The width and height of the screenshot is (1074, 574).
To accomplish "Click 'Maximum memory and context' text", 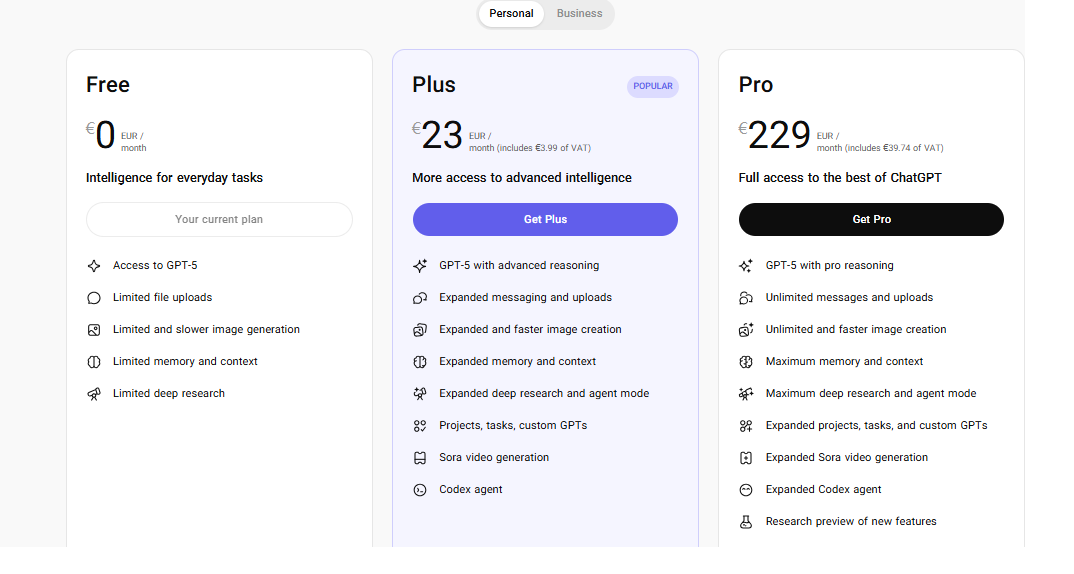I will pos(844,362).
